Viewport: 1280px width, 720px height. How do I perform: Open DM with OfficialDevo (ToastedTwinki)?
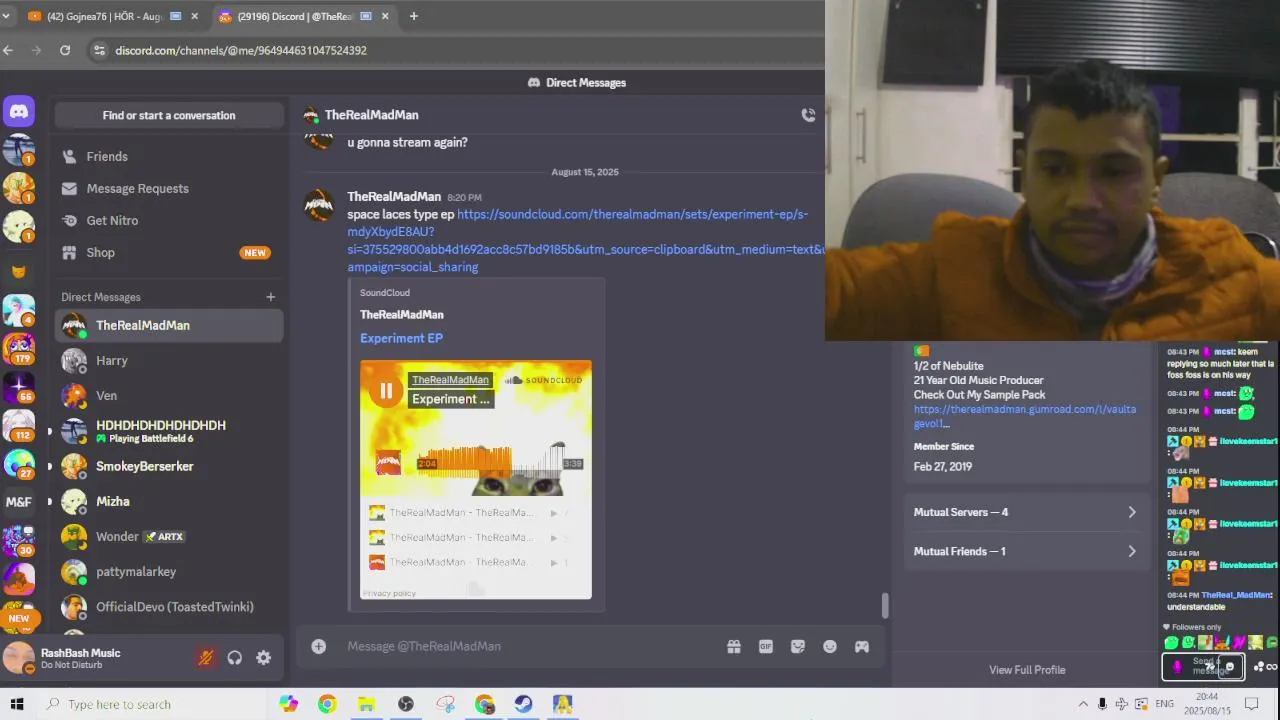click(168, 607)
